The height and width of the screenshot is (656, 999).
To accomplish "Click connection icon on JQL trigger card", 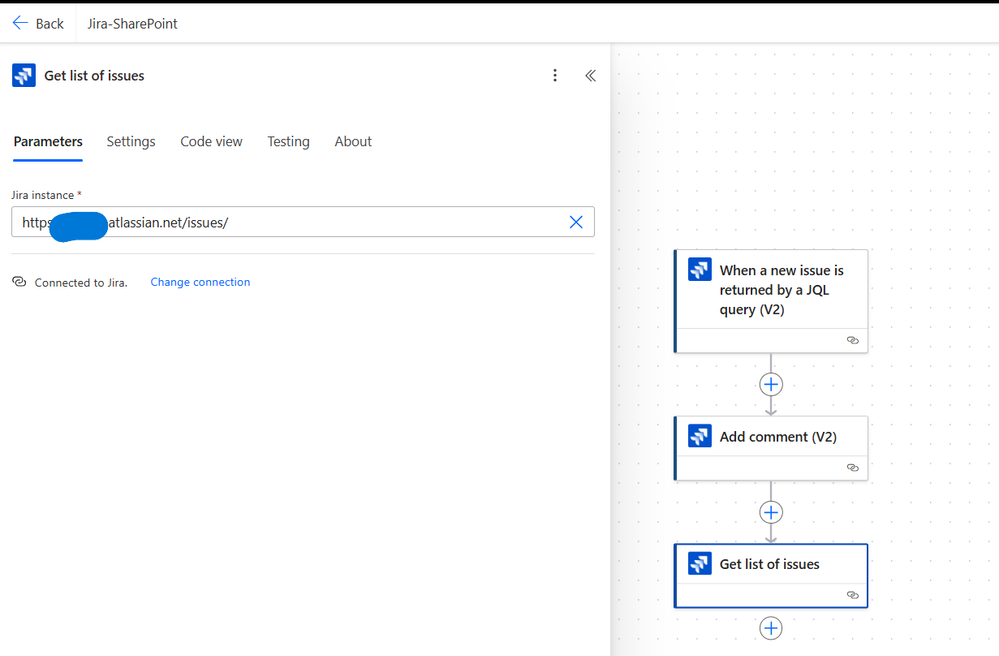I will coord(852,340).
